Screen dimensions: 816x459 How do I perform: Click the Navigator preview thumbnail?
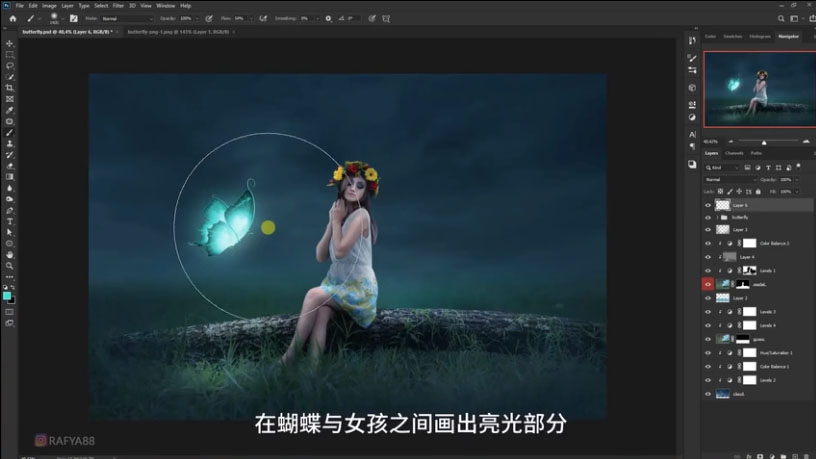(x=760, y=89)
